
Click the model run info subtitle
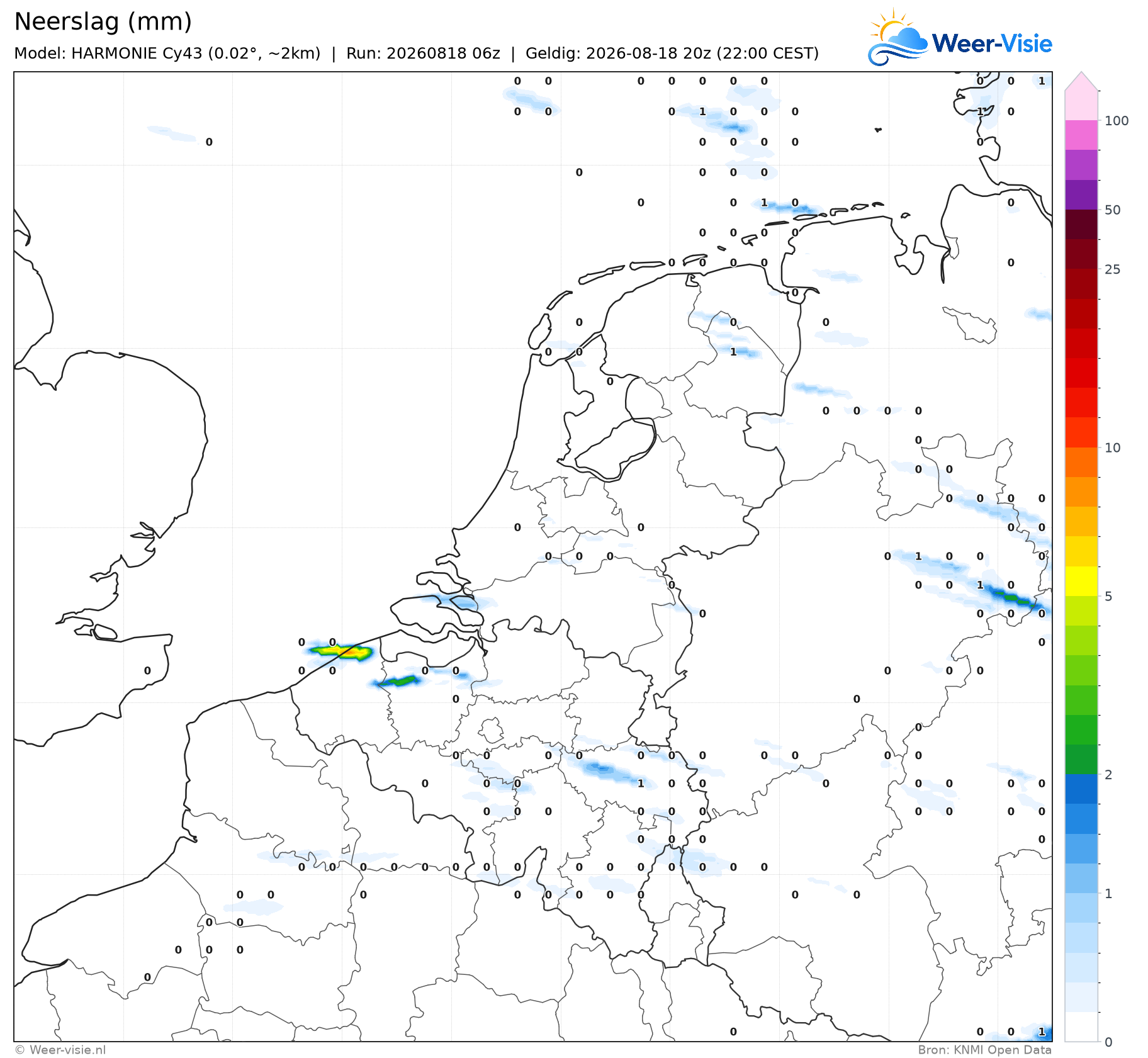click(416, 53)
